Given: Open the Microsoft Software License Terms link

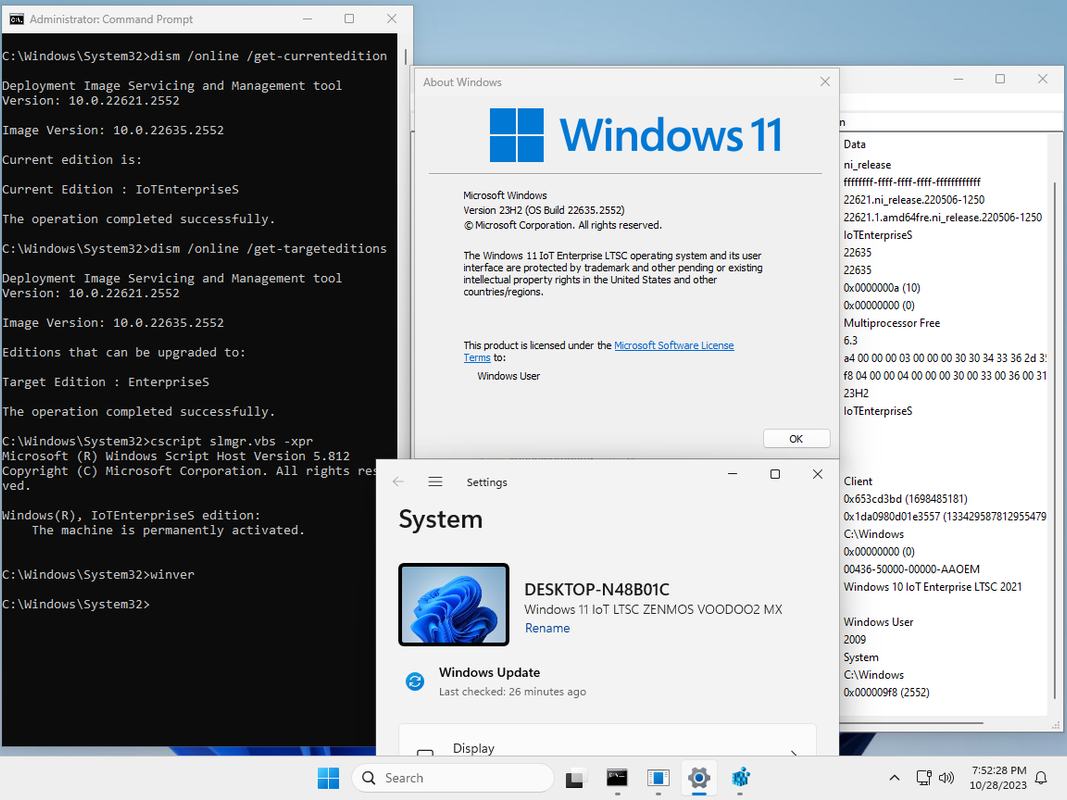Looking at the screenshot, I should click(x=674, y=346).
